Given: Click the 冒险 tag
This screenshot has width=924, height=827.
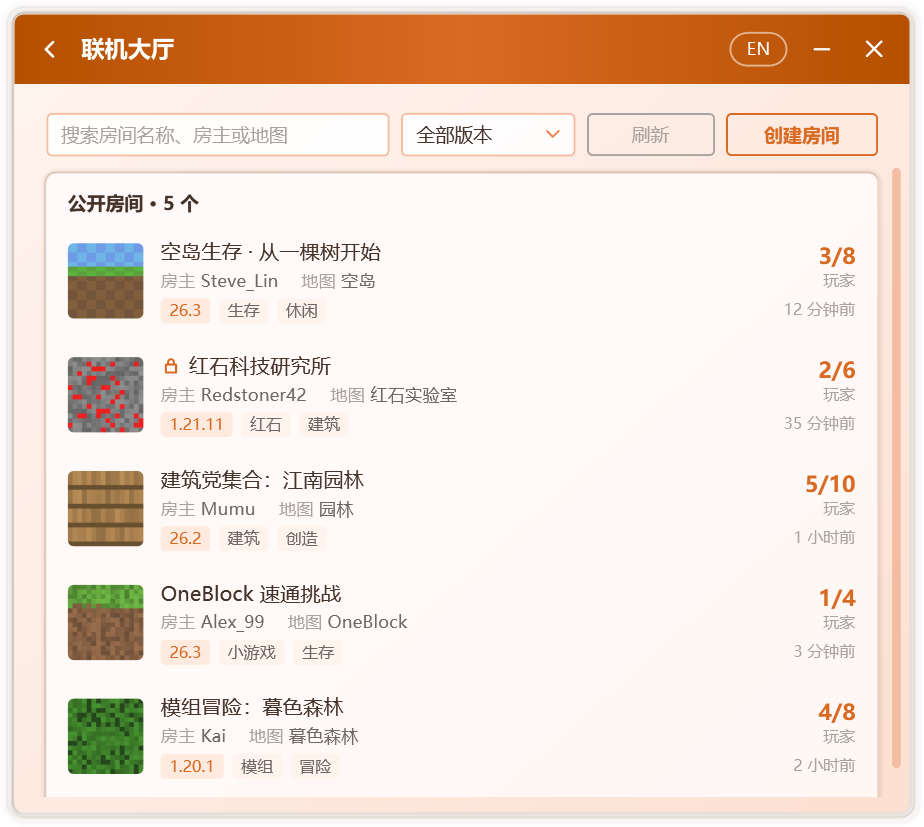Looking at the screenshot, I should click(x=315, y=766).
